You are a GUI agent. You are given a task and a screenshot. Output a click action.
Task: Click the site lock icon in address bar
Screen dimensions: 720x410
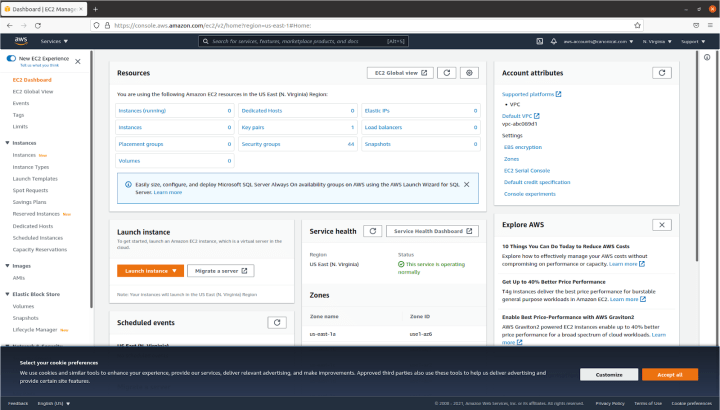[x=107, y=26]
